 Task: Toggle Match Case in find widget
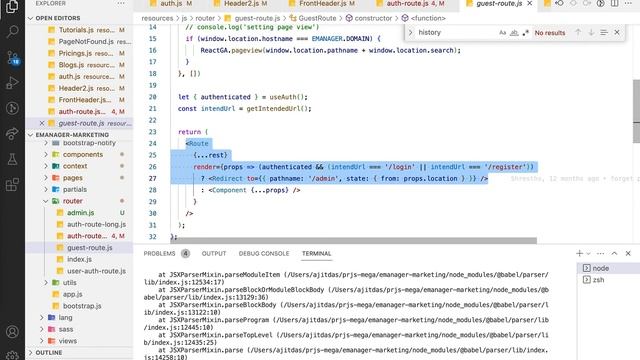pyautogui.click(x=502, y=33)
